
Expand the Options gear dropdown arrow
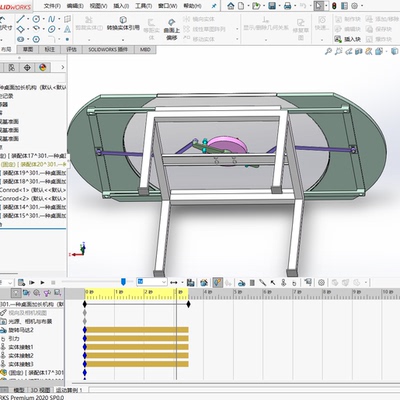362,6
